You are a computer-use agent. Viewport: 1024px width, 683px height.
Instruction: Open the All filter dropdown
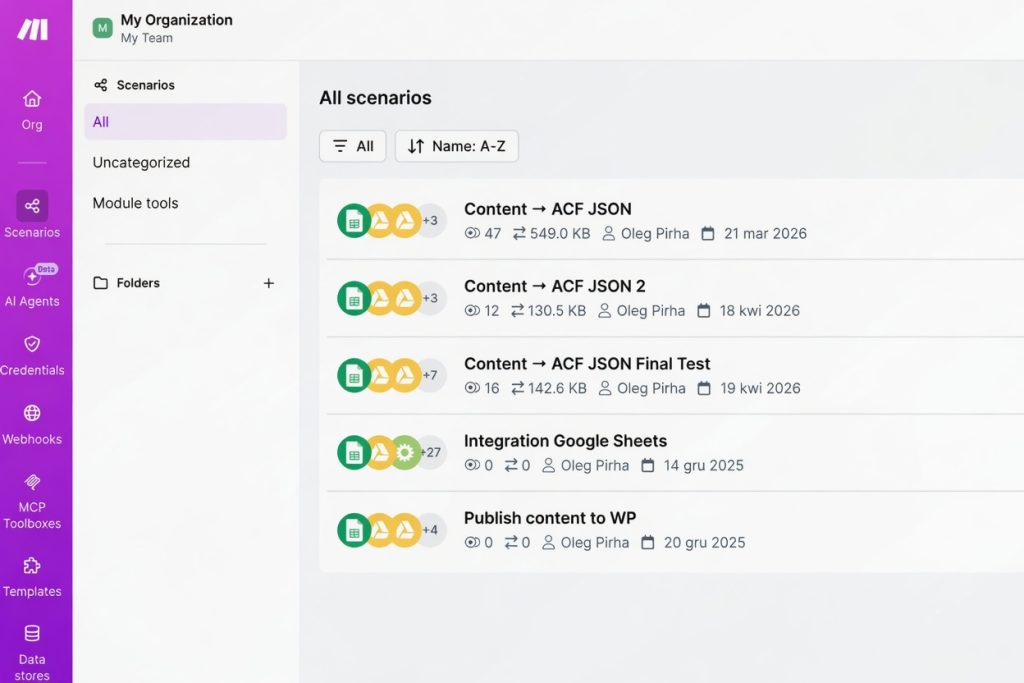353,146
